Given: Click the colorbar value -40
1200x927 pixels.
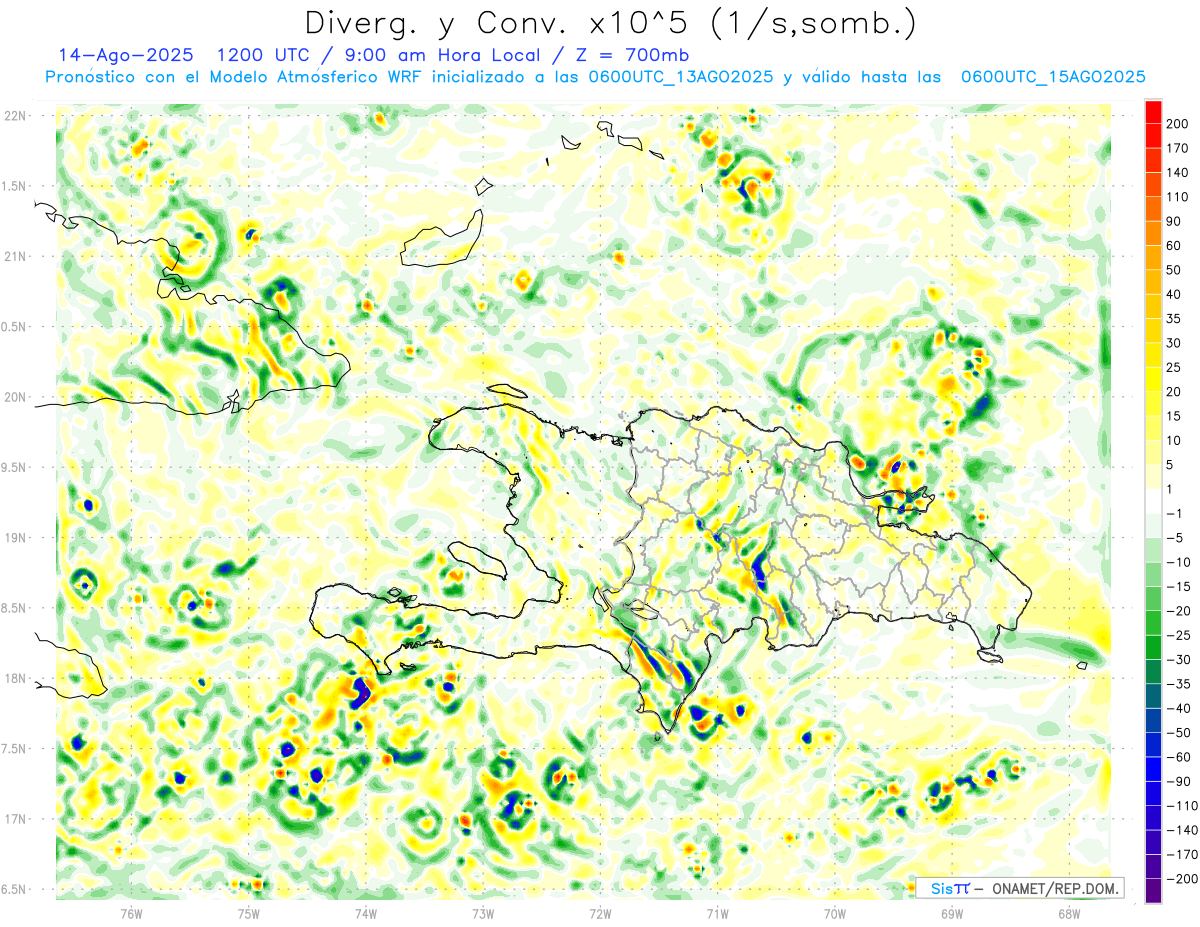Looking at the screenshot, I should click(1178, 708).
